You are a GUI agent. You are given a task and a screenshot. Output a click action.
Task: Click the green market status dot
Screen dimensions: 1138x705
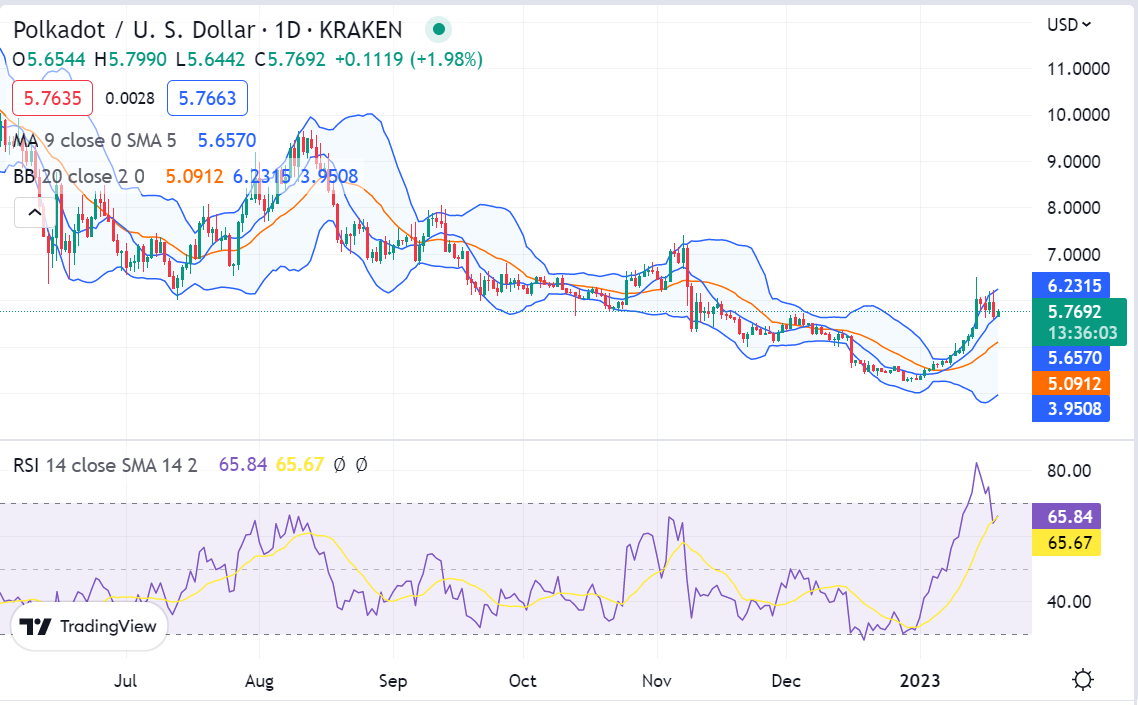click(438, 30)
